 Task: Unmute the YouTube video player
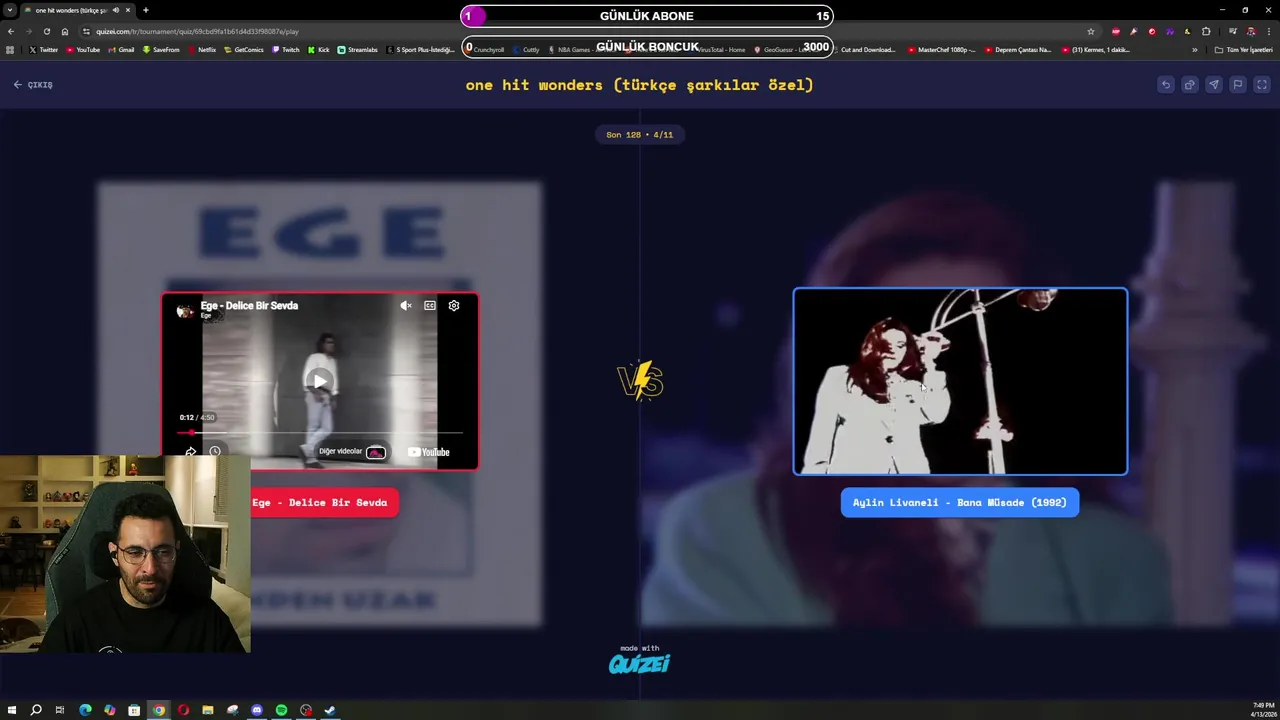[x=406, y=306]
